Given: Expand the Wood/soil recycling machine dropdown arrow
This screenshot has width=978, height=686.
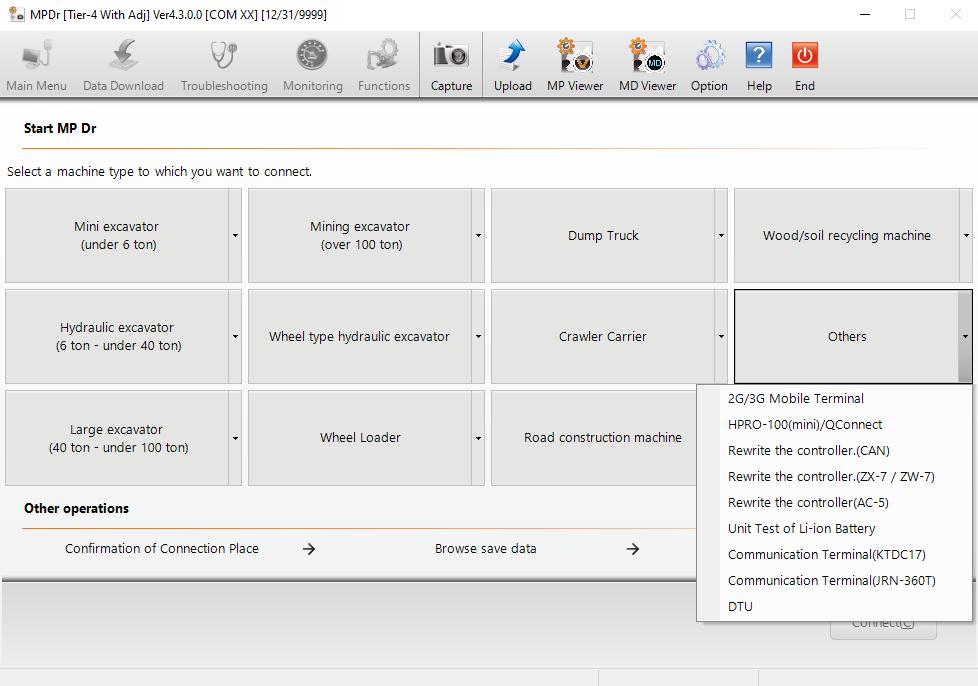Looking at the screenshot, I should pos(966,236).
